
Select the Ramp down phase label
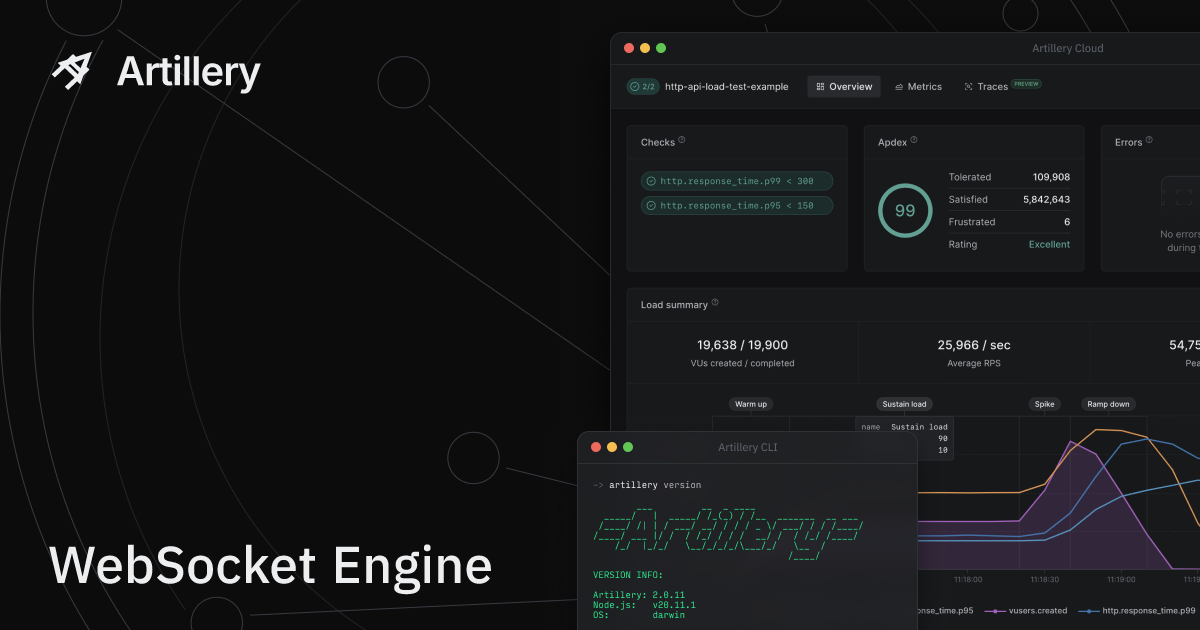tap(1108, 404)
